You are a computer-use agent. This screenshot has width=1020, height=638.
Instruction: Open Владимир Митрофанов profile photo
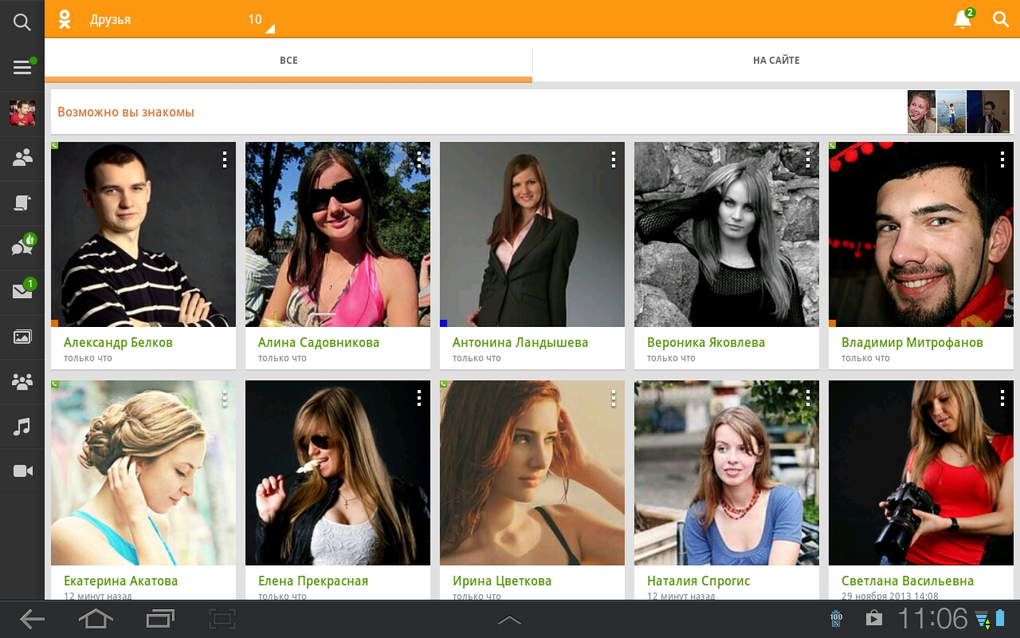[x=921, y=234]
